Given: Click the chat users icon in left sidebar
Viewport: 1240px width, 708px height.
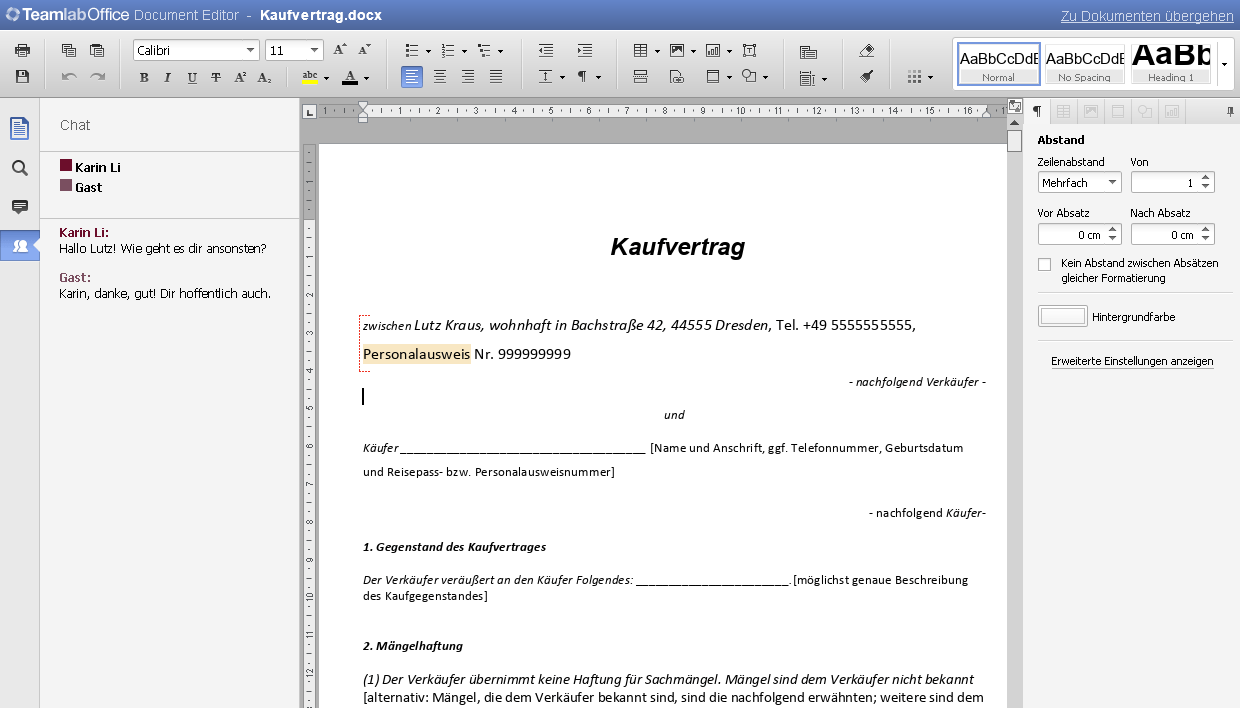Looking at the screenshot, I should [x=19, y=246].
